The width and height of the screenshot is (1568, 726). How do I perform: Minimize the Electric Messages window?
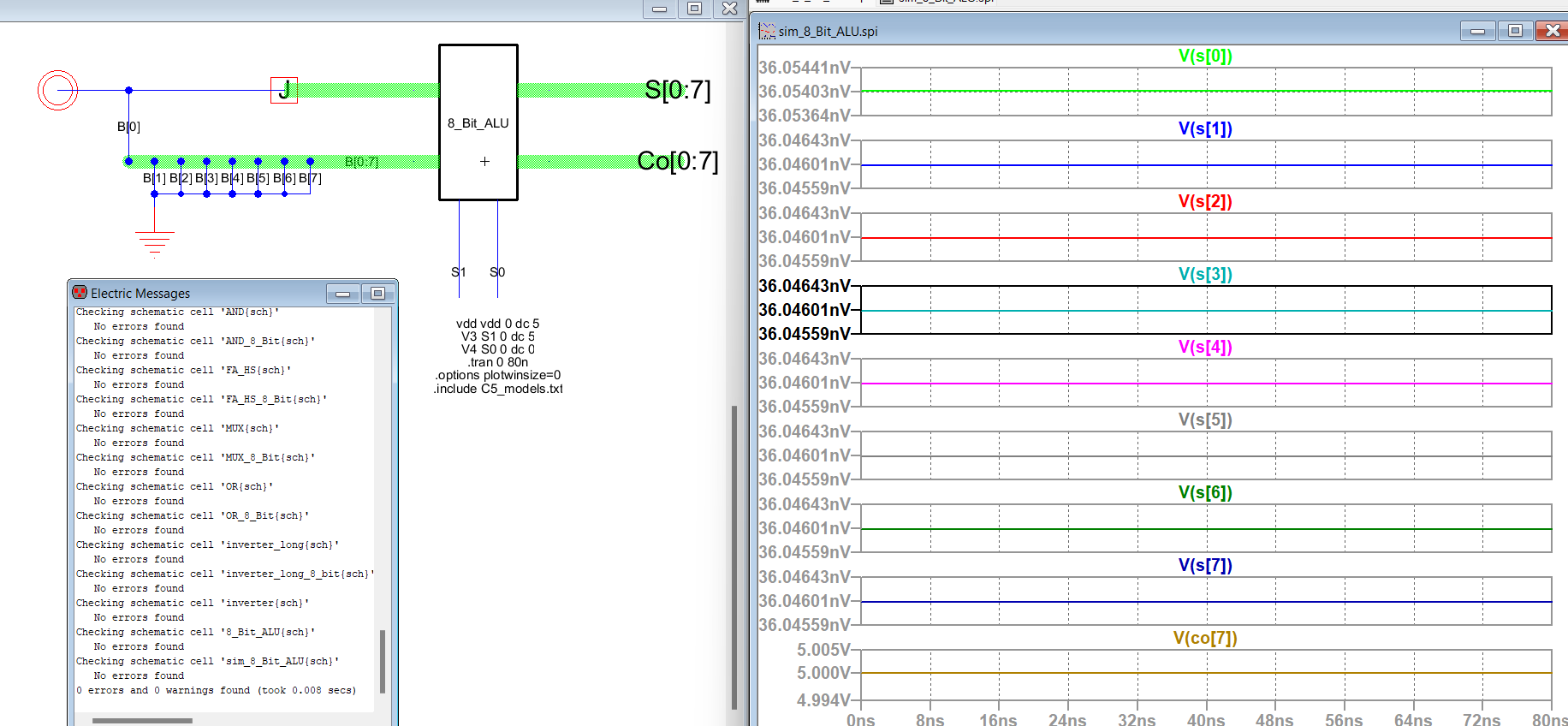tap(342, 294)
